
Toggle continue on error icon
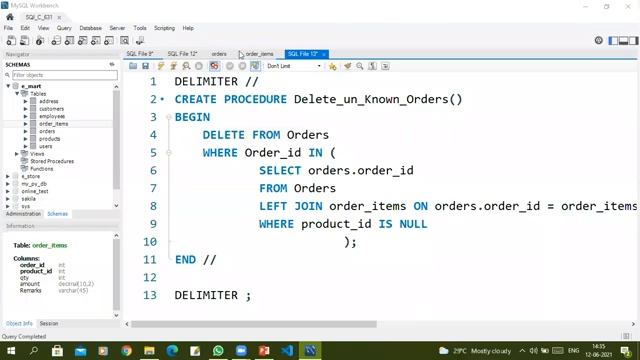pyautogui.click(x=214, y=66)
